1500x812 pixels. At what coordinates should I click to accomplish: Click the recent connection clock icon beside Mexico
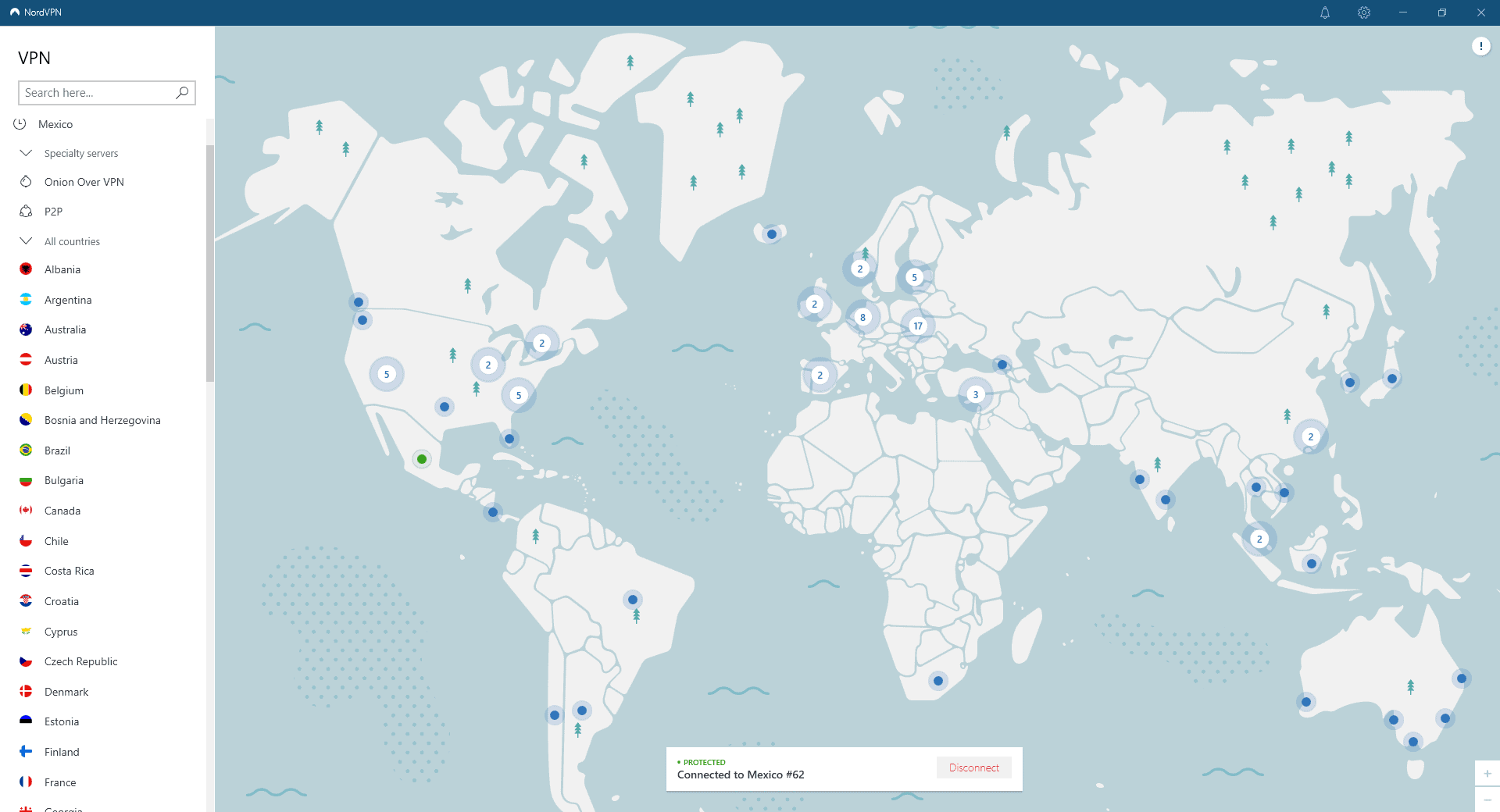coord(20,123)
